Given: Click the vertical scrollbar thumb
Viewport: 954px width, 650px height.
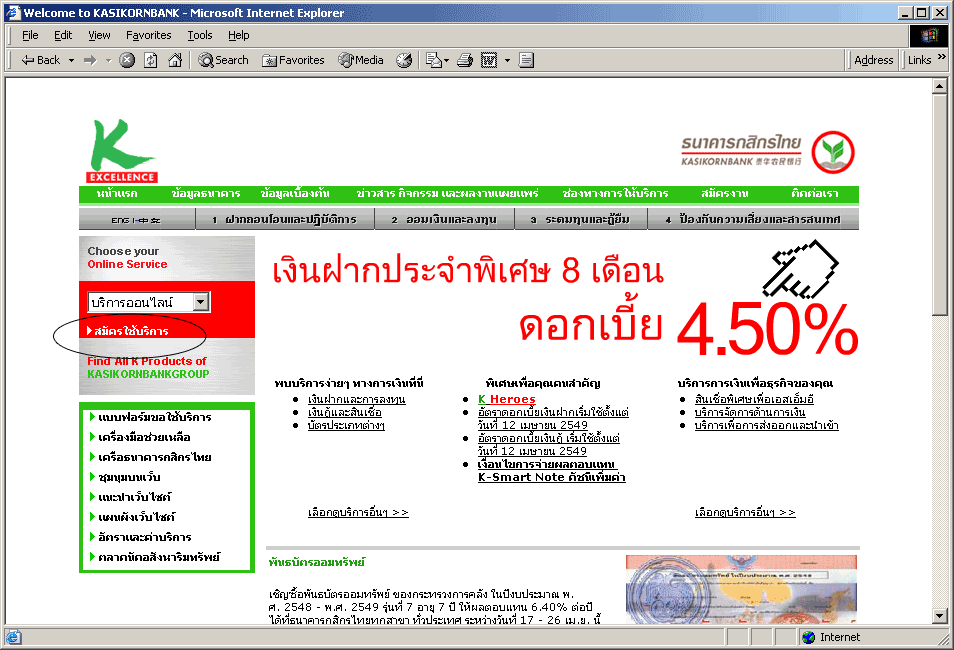Looking at the screenshot, I should 939,205.
